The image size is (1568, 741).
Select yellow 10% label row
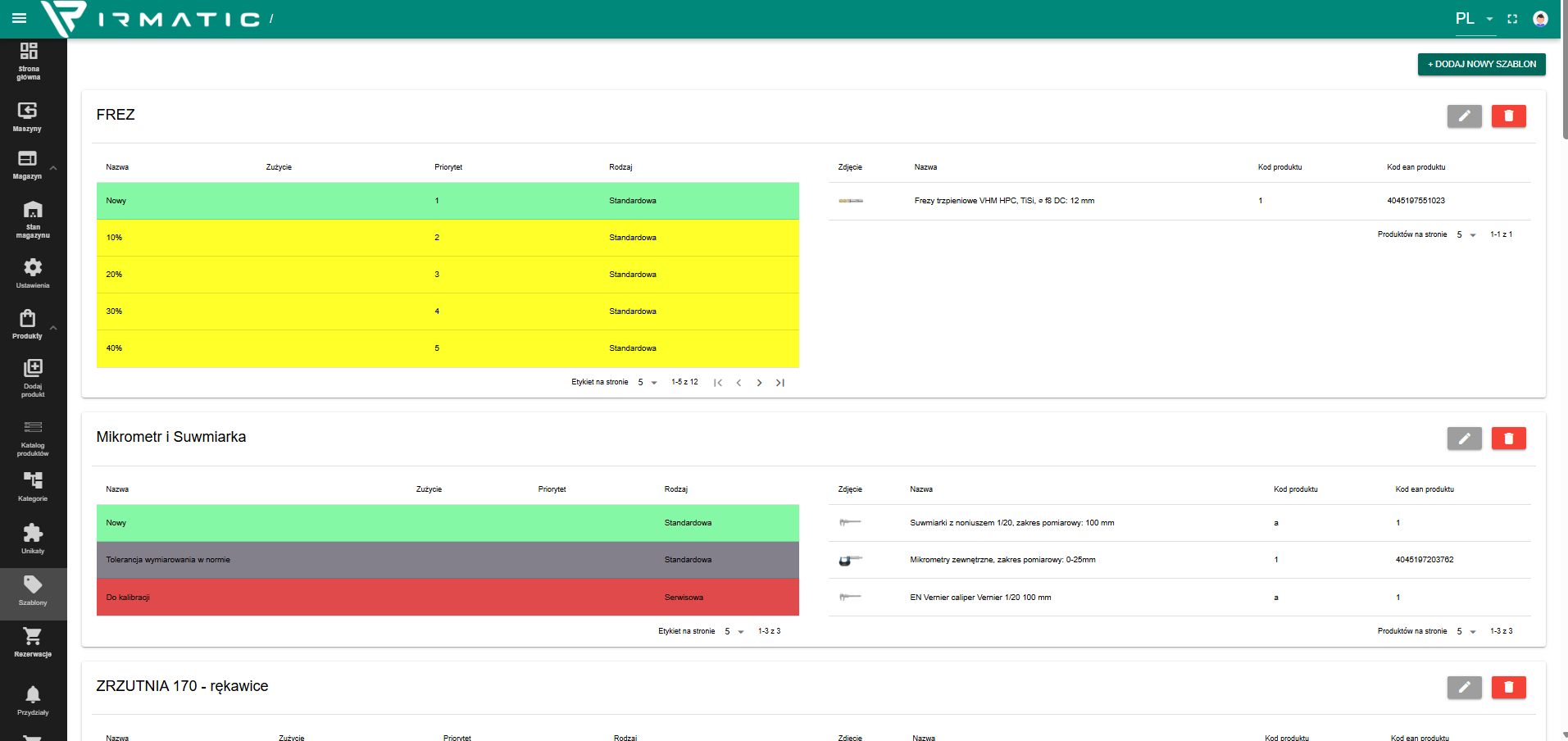(x=448, y=238)
